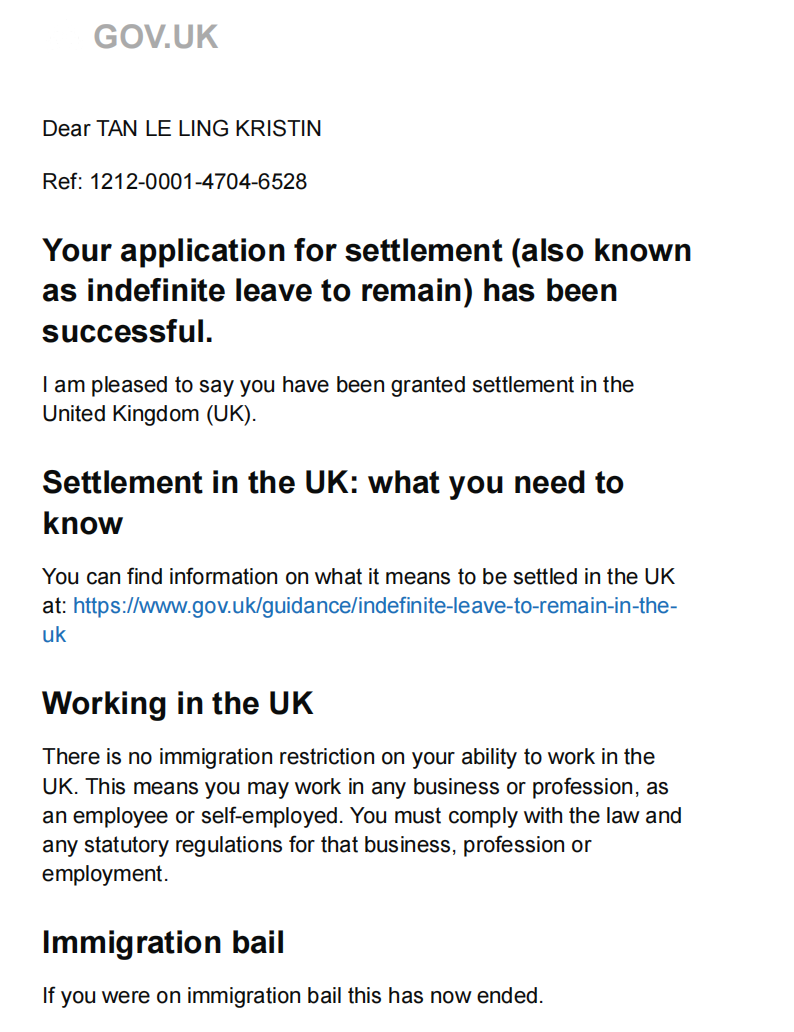Select the "Immigration bail" heading

tap(163, 942)
